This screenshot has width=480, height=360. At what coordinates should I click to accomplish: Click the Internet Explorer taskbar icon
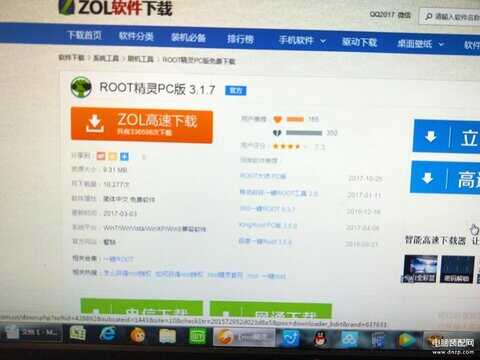pyautogui.click(x=107, y=334)
